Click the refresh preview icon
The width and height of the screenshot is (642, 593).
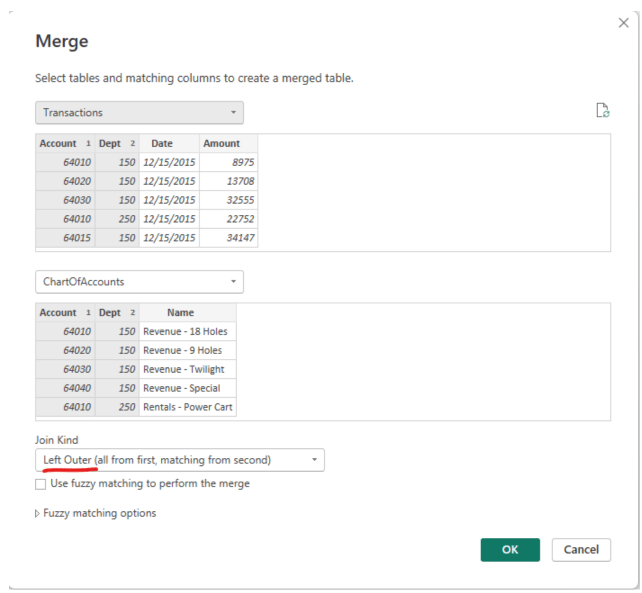(x=602, y=111)
